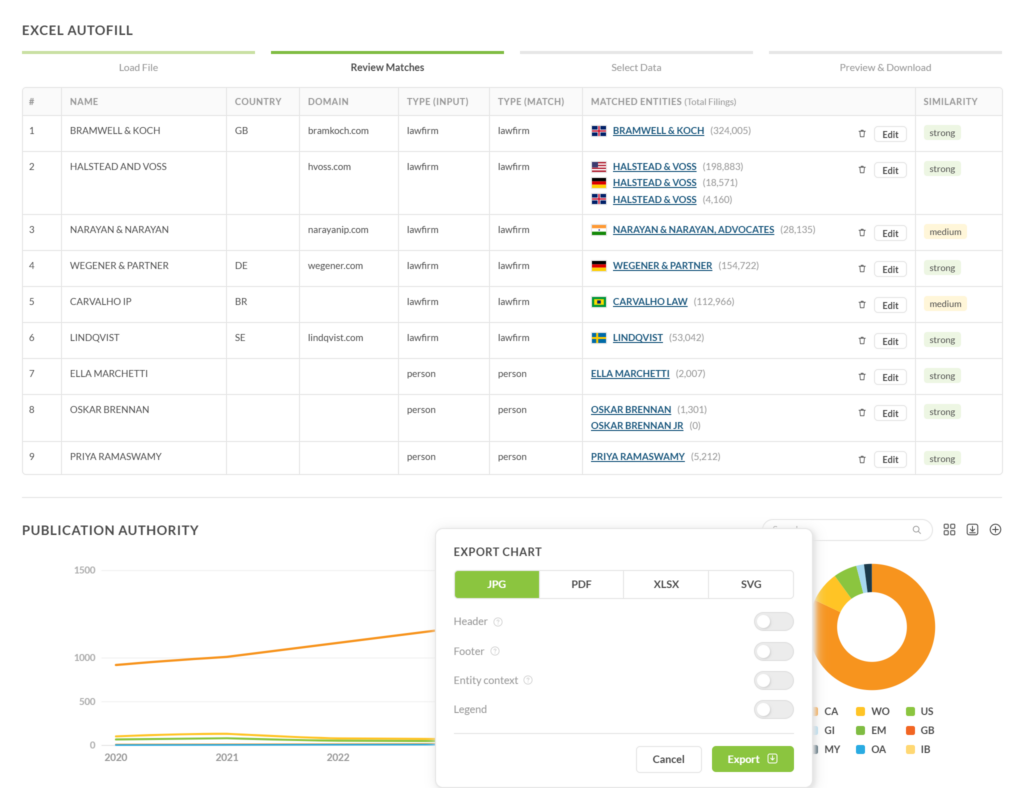1024x788 pixels.
Task: Cancel the Export Chart dialog
Action: [x=669, y=759]
